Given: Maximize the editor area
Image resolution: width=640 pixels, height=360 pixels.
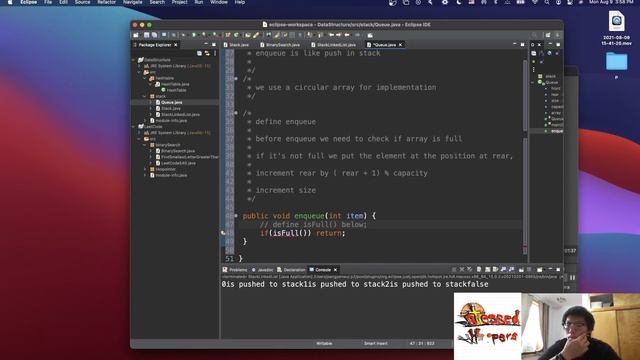Looking at the screenshot, I should [522, 44].
